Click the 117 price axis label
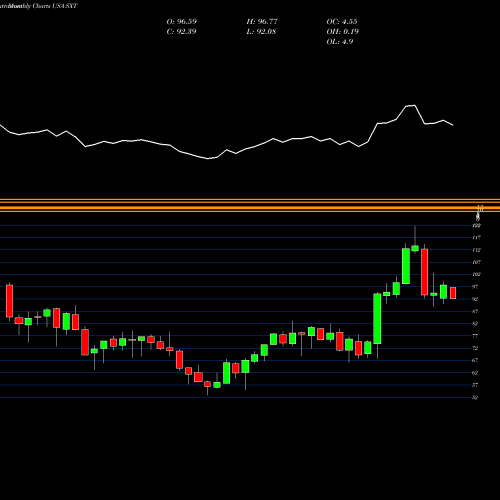The image size is (500, 500). tap(477, 238)
